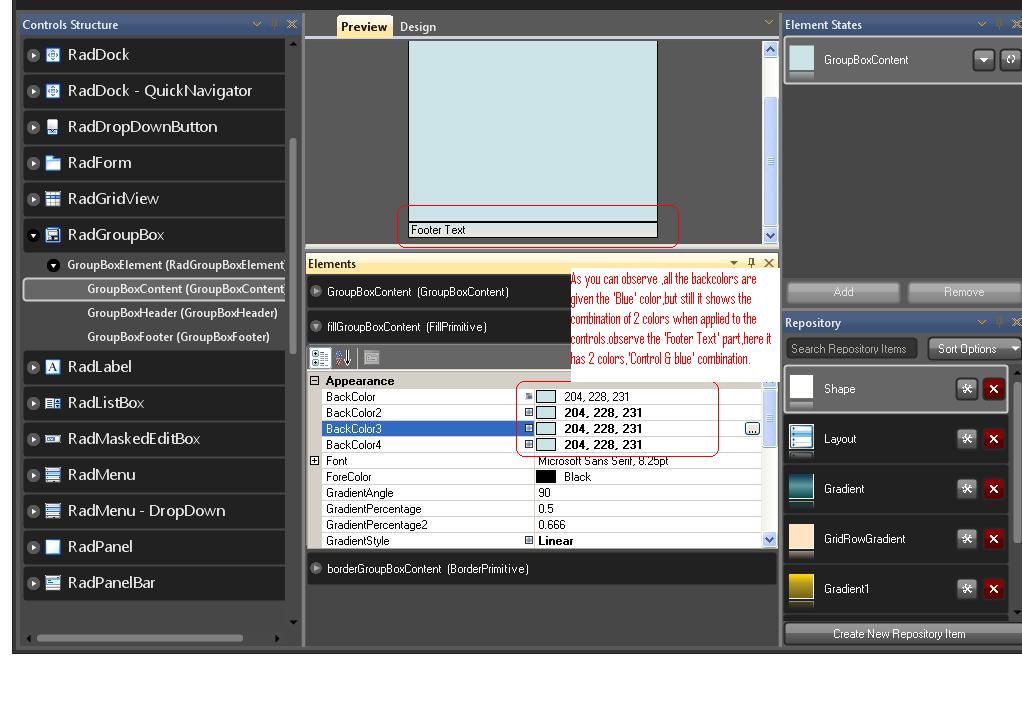This screenshot has height=706, width=1022.
Task: Collapse the GroupBoxElement node
Action: (x=53, y=265)
